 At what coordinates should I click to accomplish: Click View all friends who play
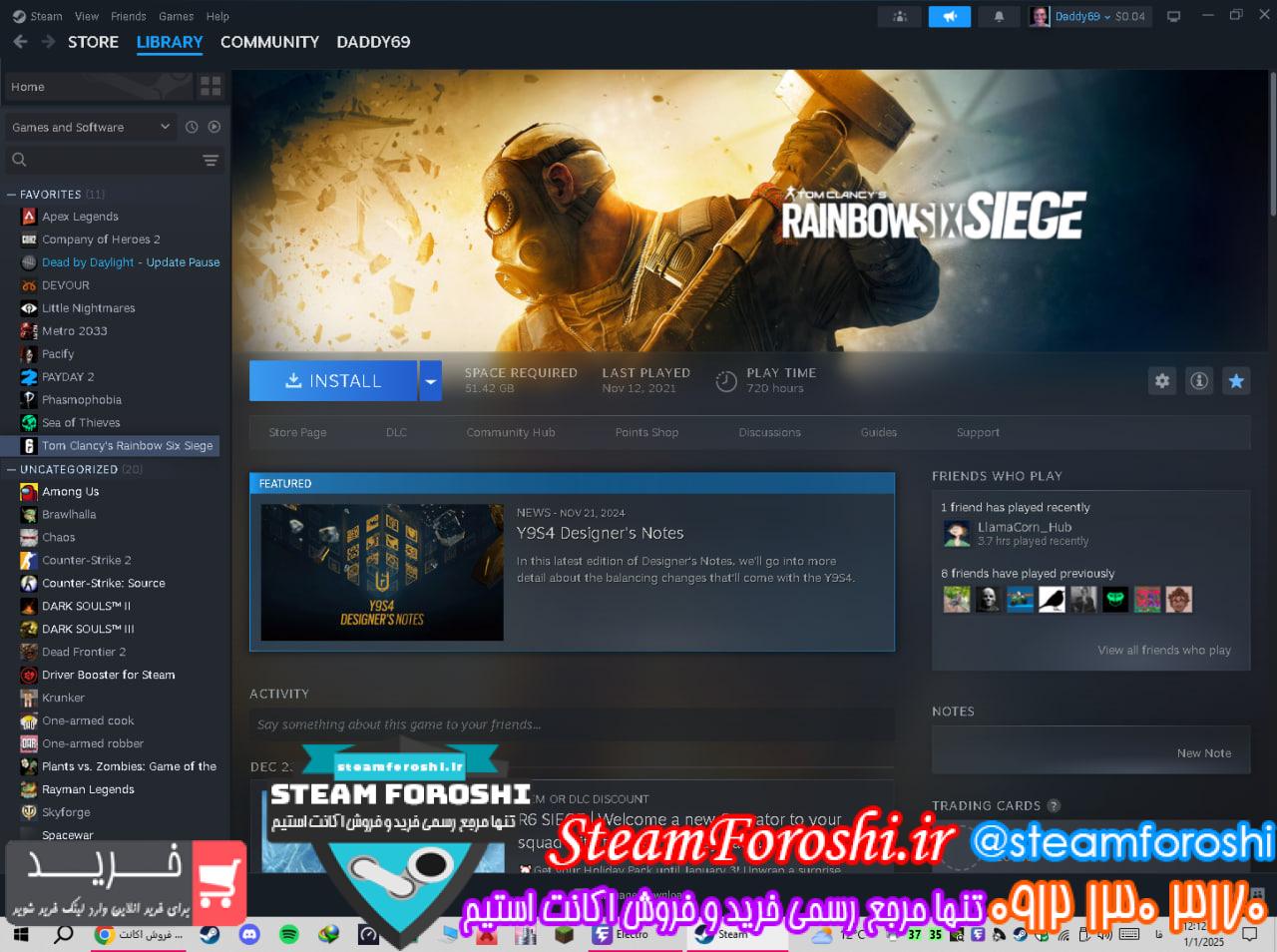point(1164,650)
